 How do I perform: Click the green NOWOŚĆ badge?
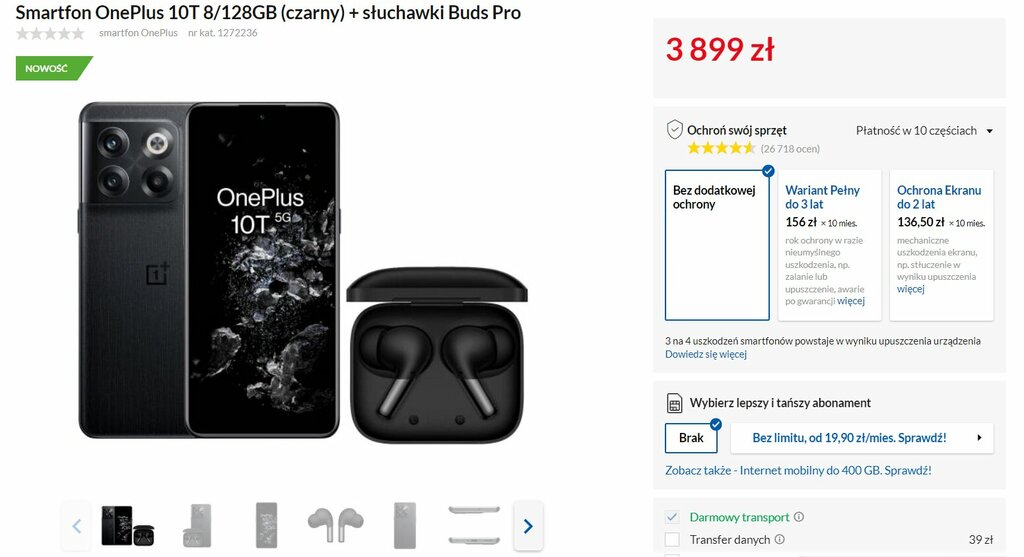[x=54, y=69]
